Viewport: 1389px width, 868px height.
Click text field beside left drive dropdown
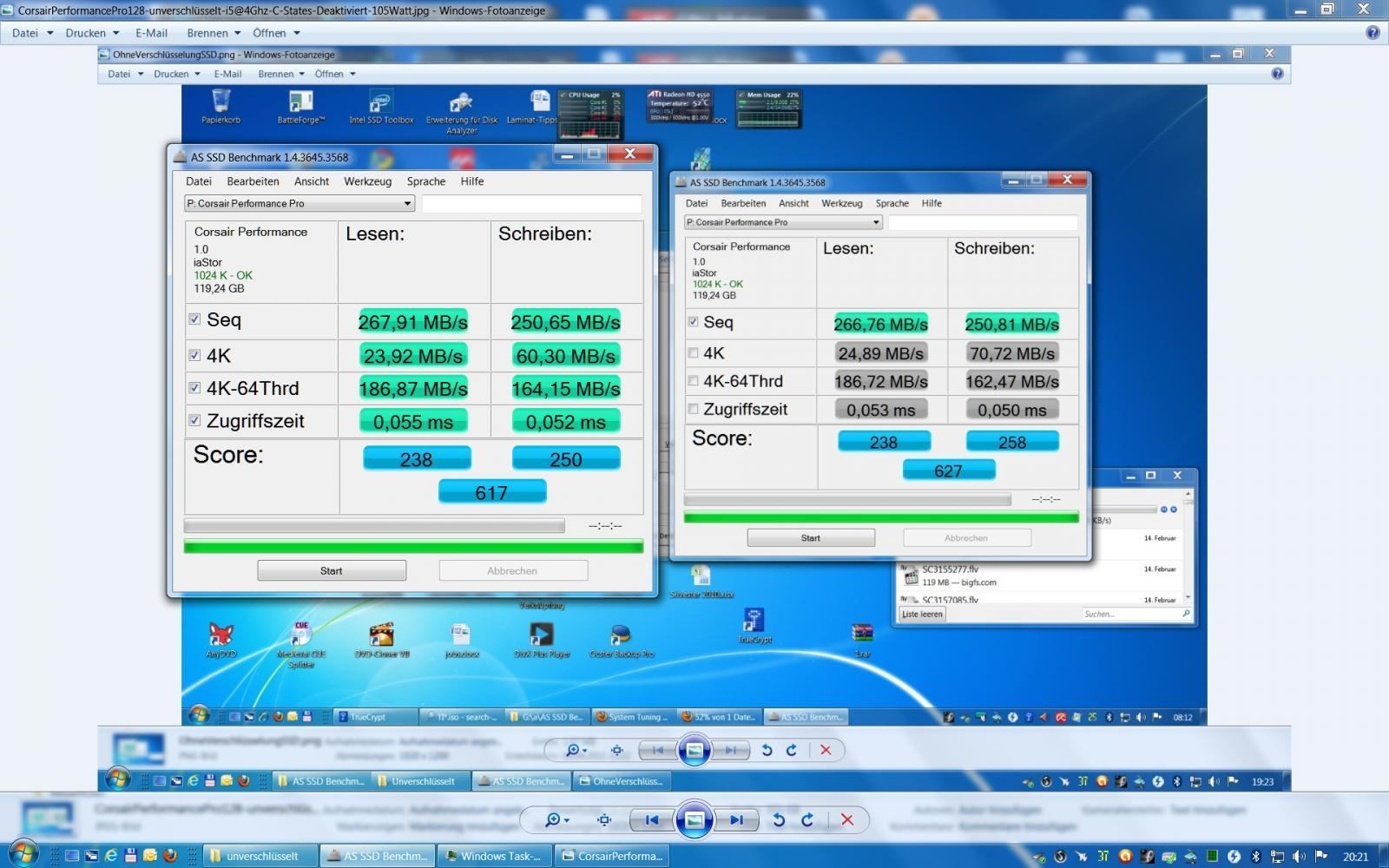point(531,203)
